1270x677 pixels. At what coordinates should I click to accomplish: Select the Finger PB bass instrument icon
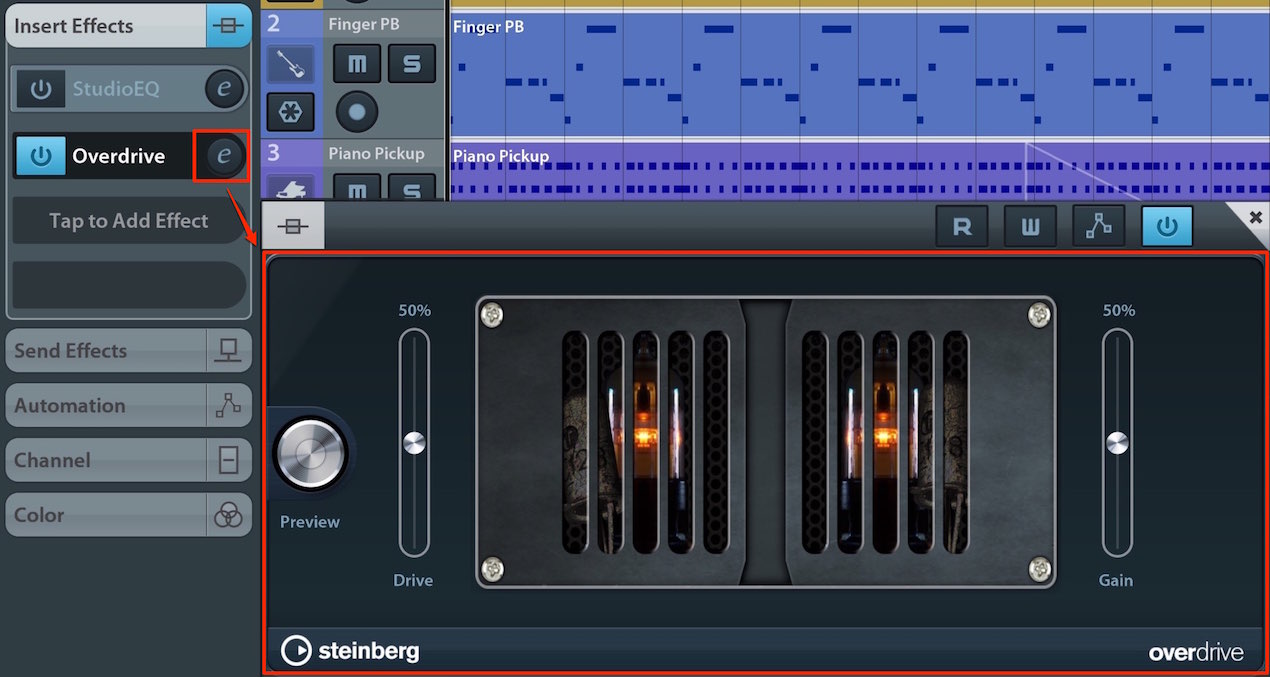pyautogui.click(x=290, y=64)
